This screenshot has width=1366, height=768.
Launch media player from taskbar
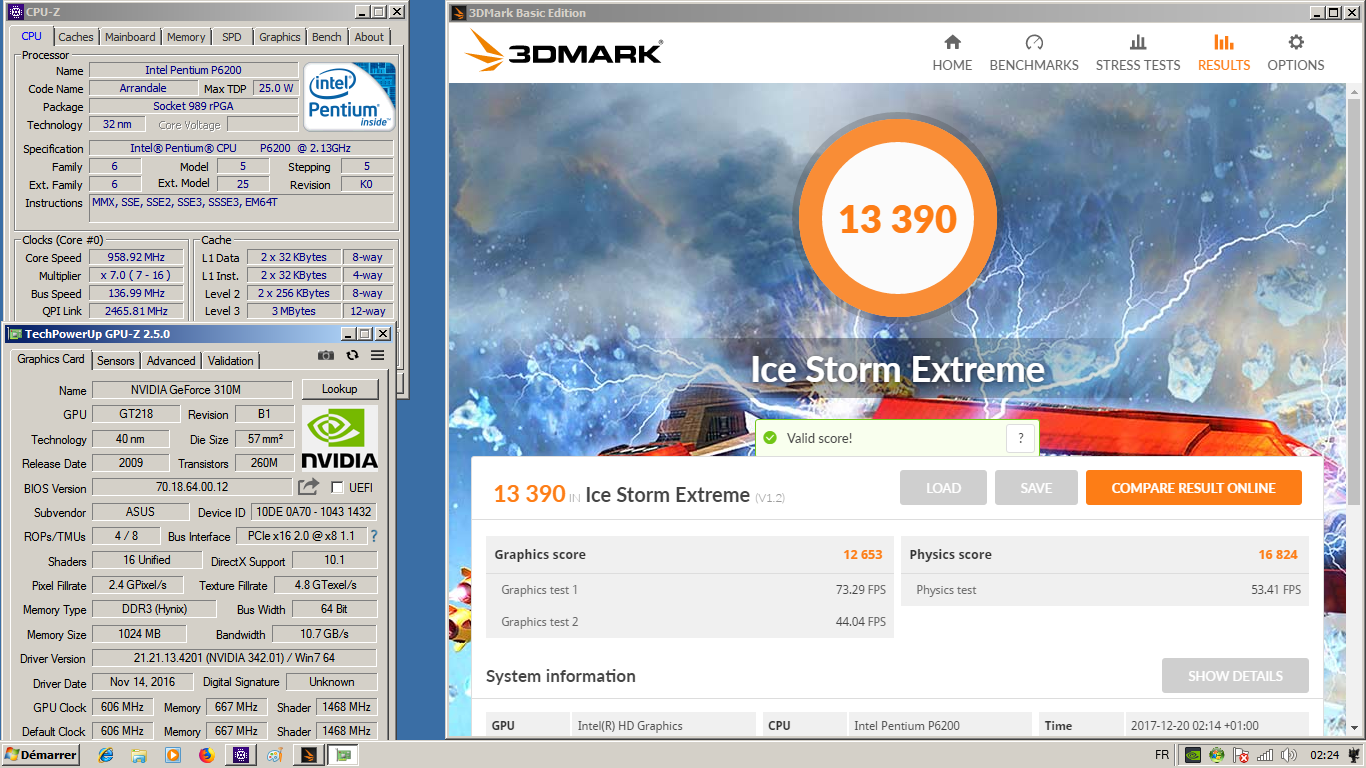pyautogui.click(x=172, y=755)
